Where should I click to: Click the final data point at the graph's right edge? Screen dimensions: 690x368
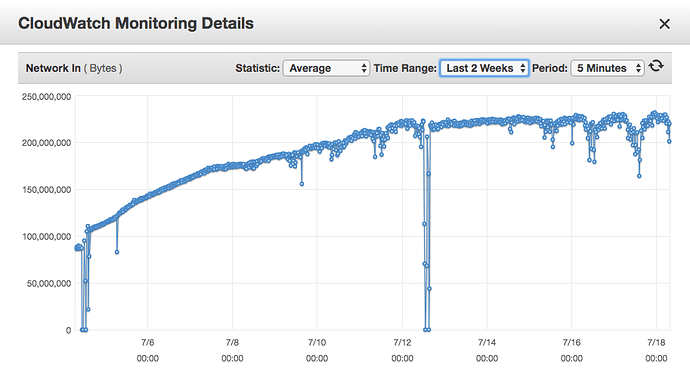tap(669, 141)
